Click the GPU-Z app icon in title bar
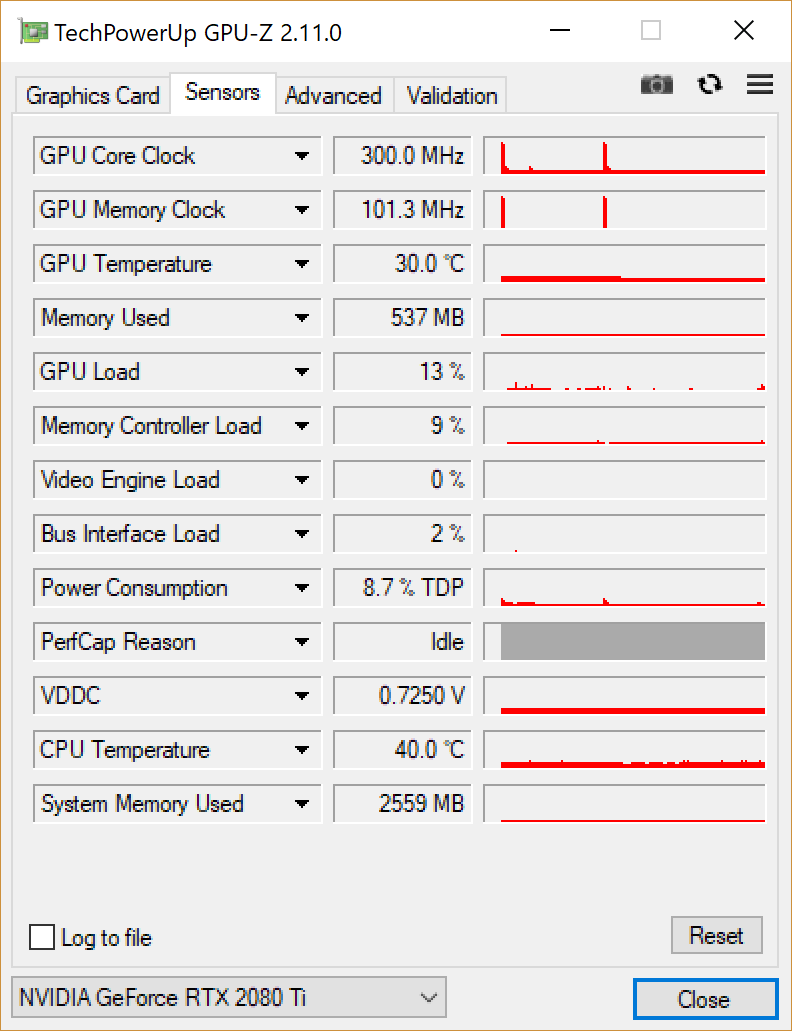The height and width of the screenshot is (1031, 792). (x=32, y=32)
